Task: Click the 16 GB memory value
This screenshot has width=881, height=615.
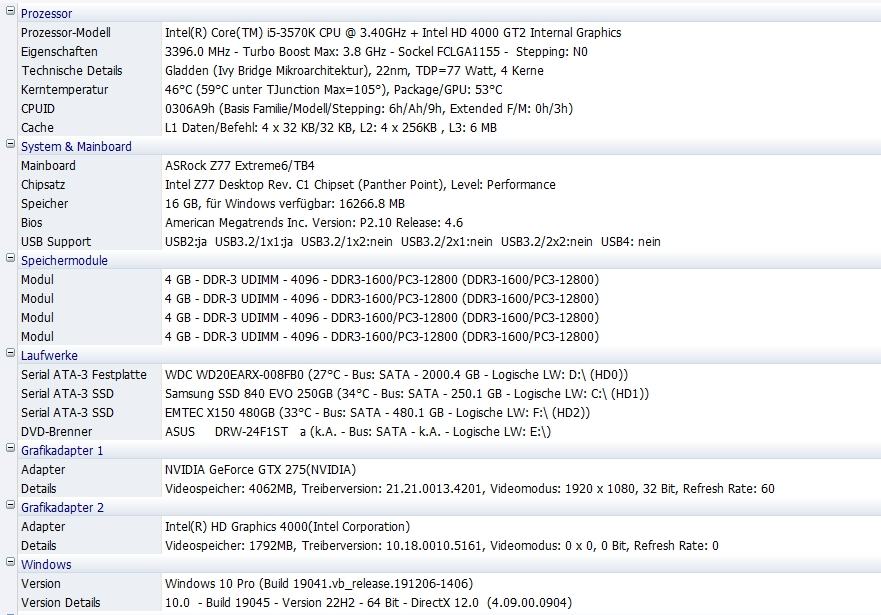Action: click(284, 204)
